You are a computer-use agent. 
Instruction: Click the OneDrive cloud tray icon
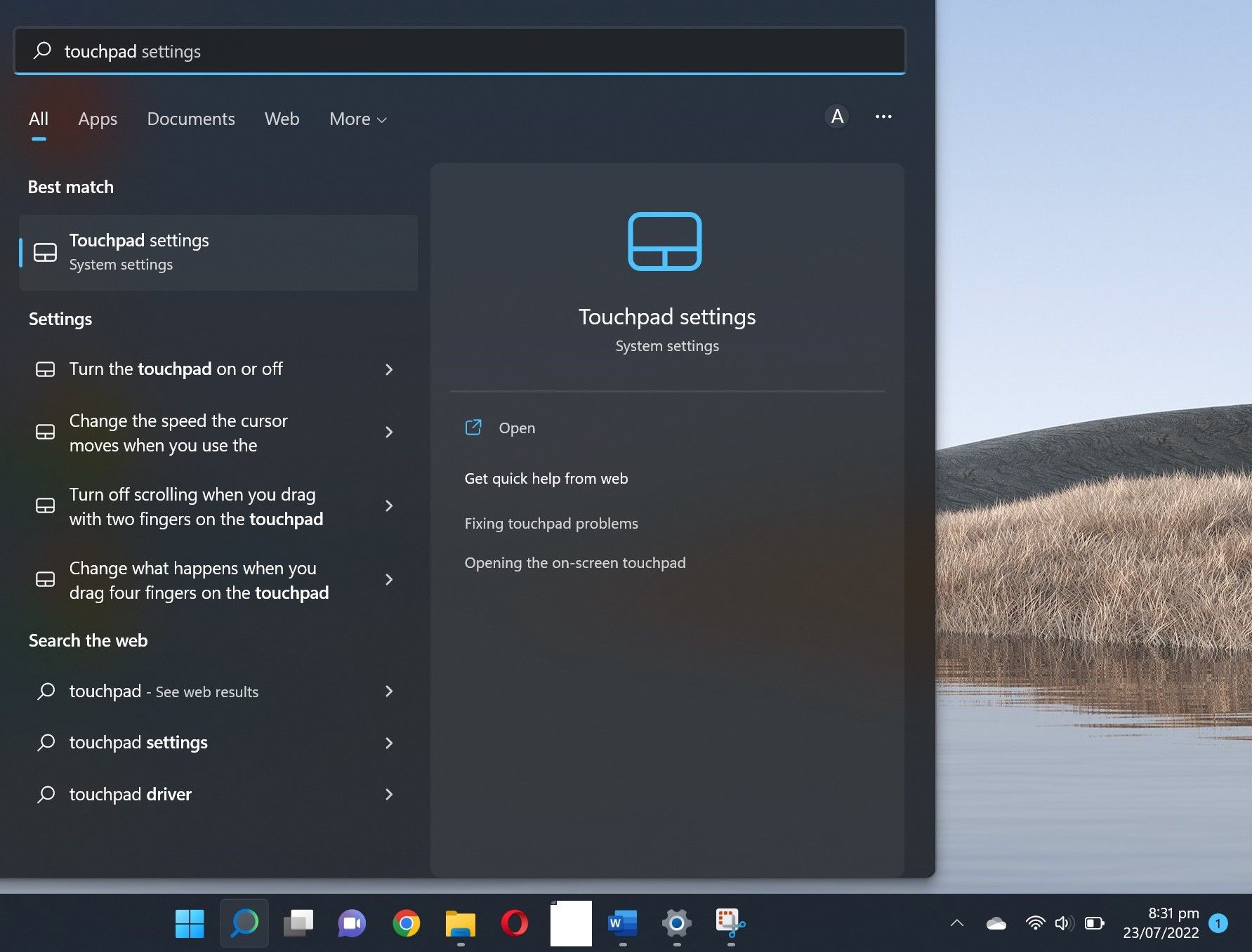coord(996,923)
